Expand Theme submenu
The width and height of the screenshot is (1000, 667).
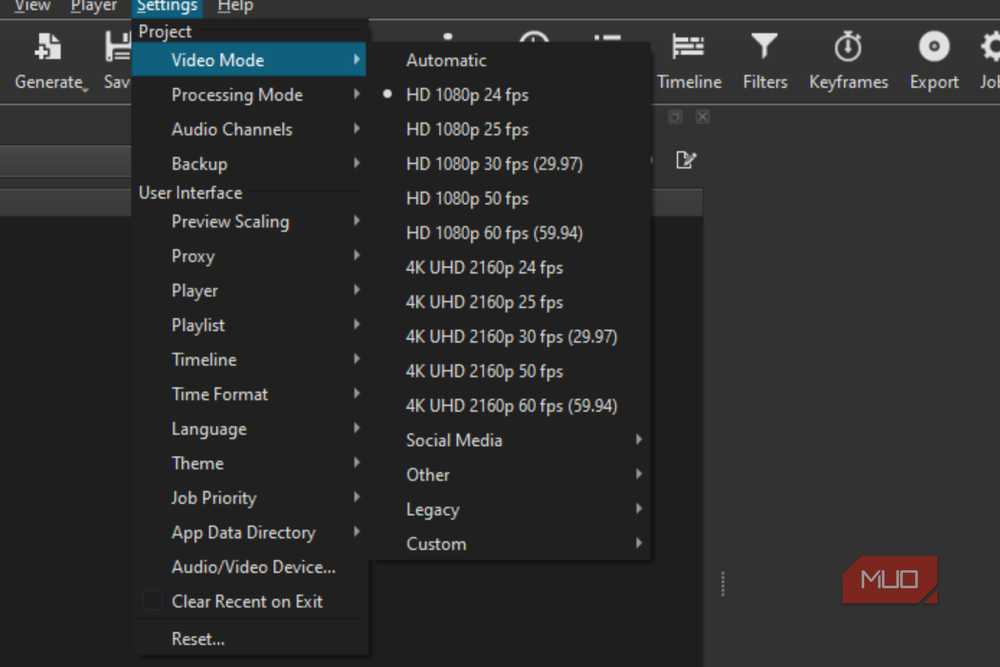[x=249, y=463]
